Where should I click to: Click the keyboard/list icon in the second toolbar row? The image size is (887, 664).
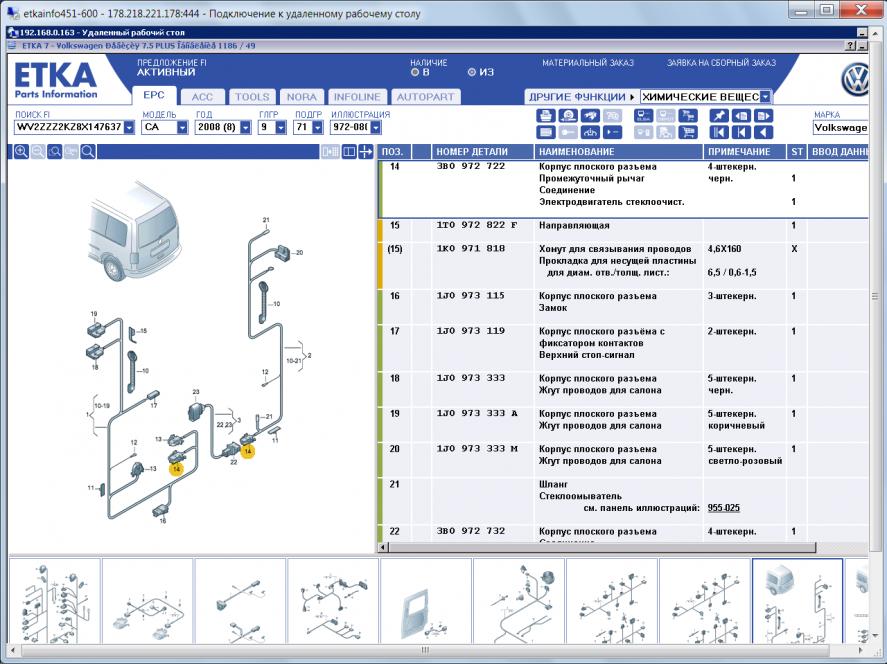[x=545, y=133]
